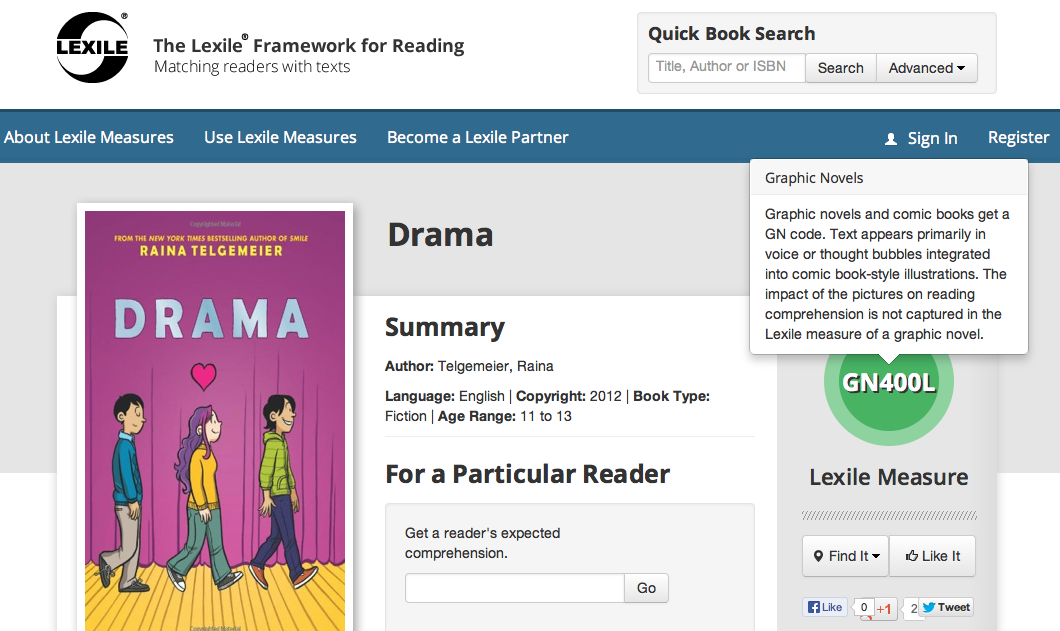Screen dimensions: 1060x631
Task: Click the Sign In link
Action: [932, 139]
